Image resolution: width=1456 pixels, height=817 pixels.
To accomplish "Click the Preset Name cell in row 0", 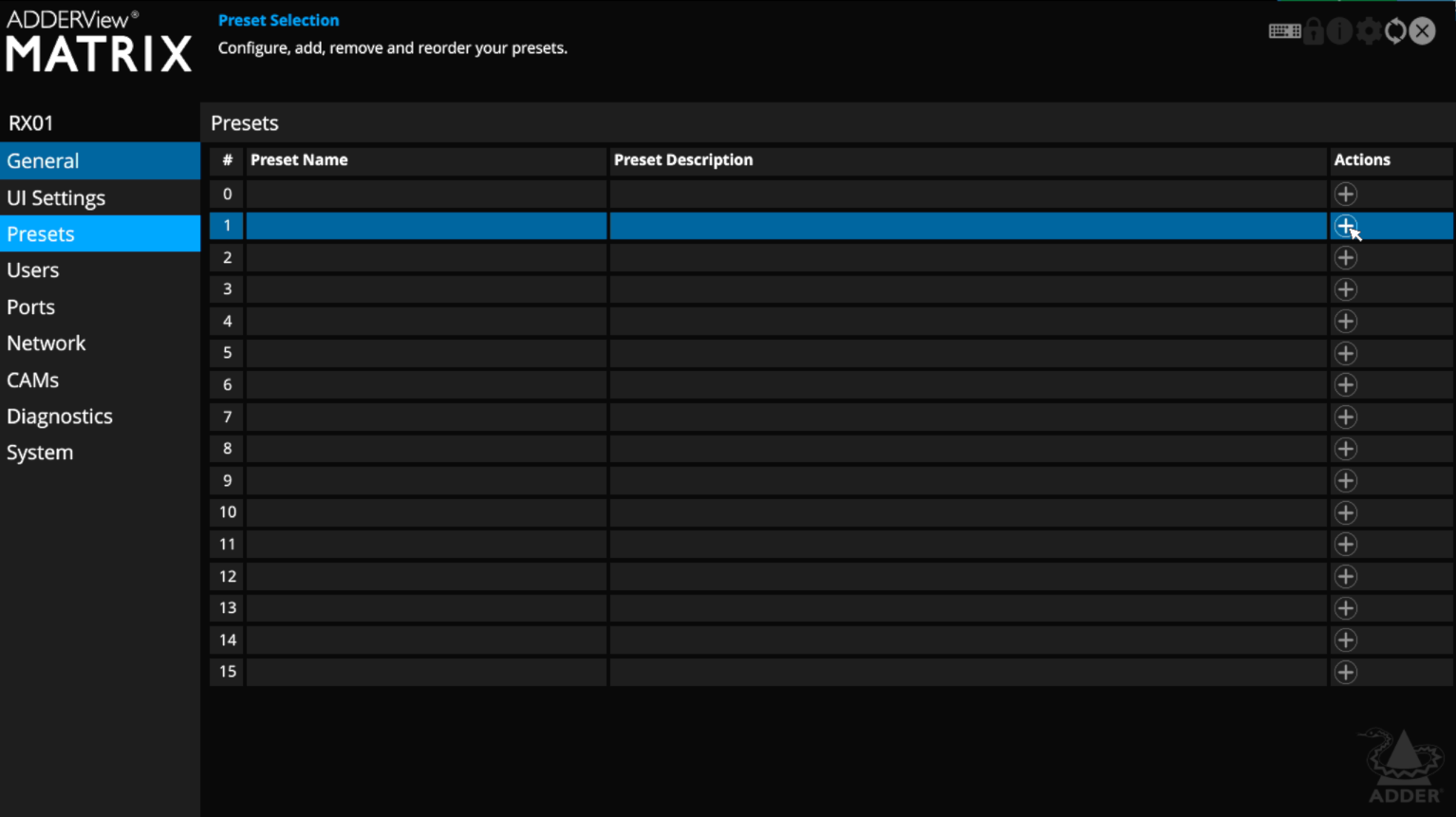I will click(426, 194).
